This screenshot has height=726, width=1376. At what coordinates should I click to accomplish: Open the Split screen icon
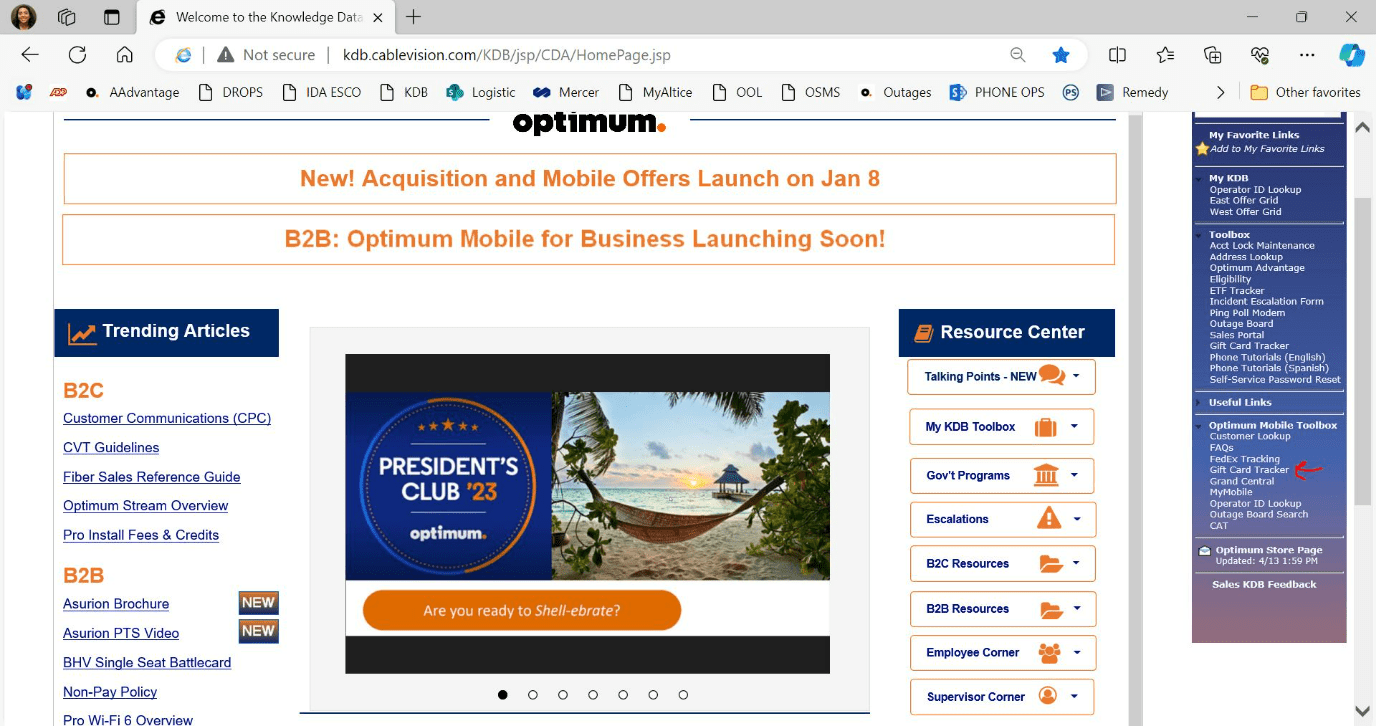point(1118,55)
